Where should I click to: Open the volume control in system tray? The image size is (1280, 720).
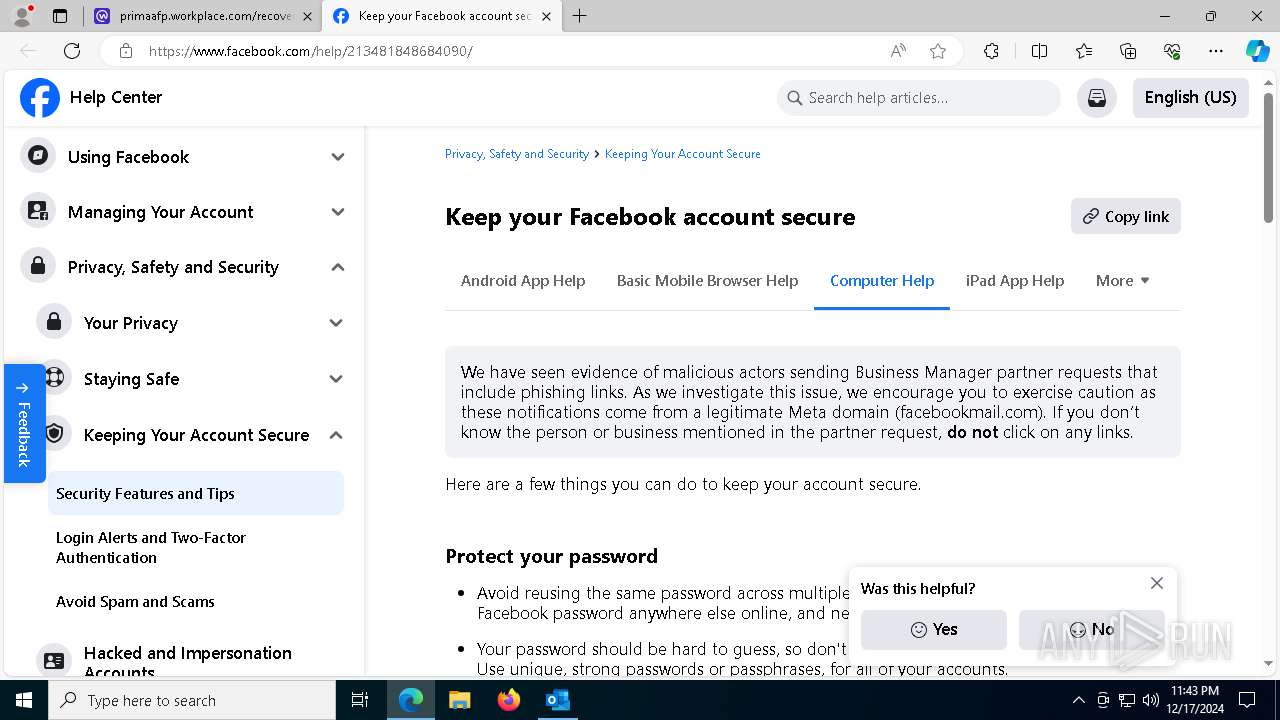(1150, 700)
